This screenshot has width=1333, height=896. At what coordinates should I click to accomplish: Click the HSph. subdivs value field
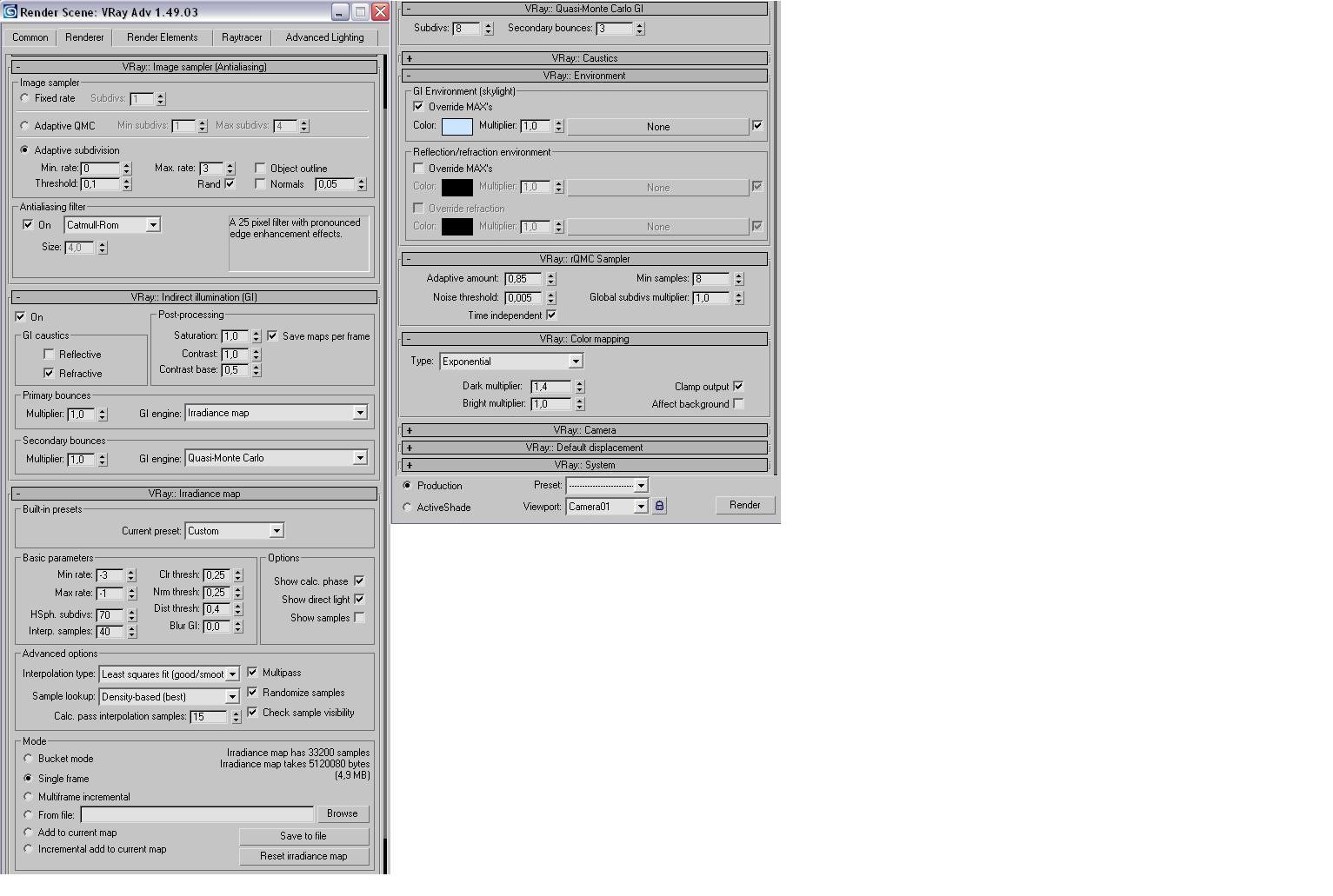coord(110,614)
